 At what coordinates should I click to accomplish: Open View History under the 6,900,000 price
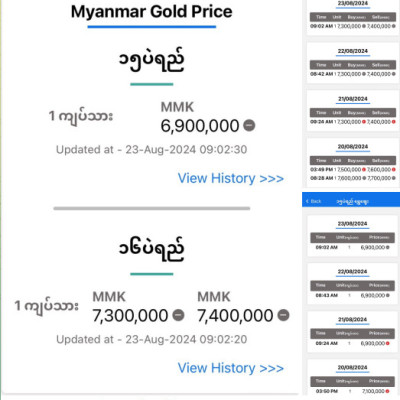[231, 178]
